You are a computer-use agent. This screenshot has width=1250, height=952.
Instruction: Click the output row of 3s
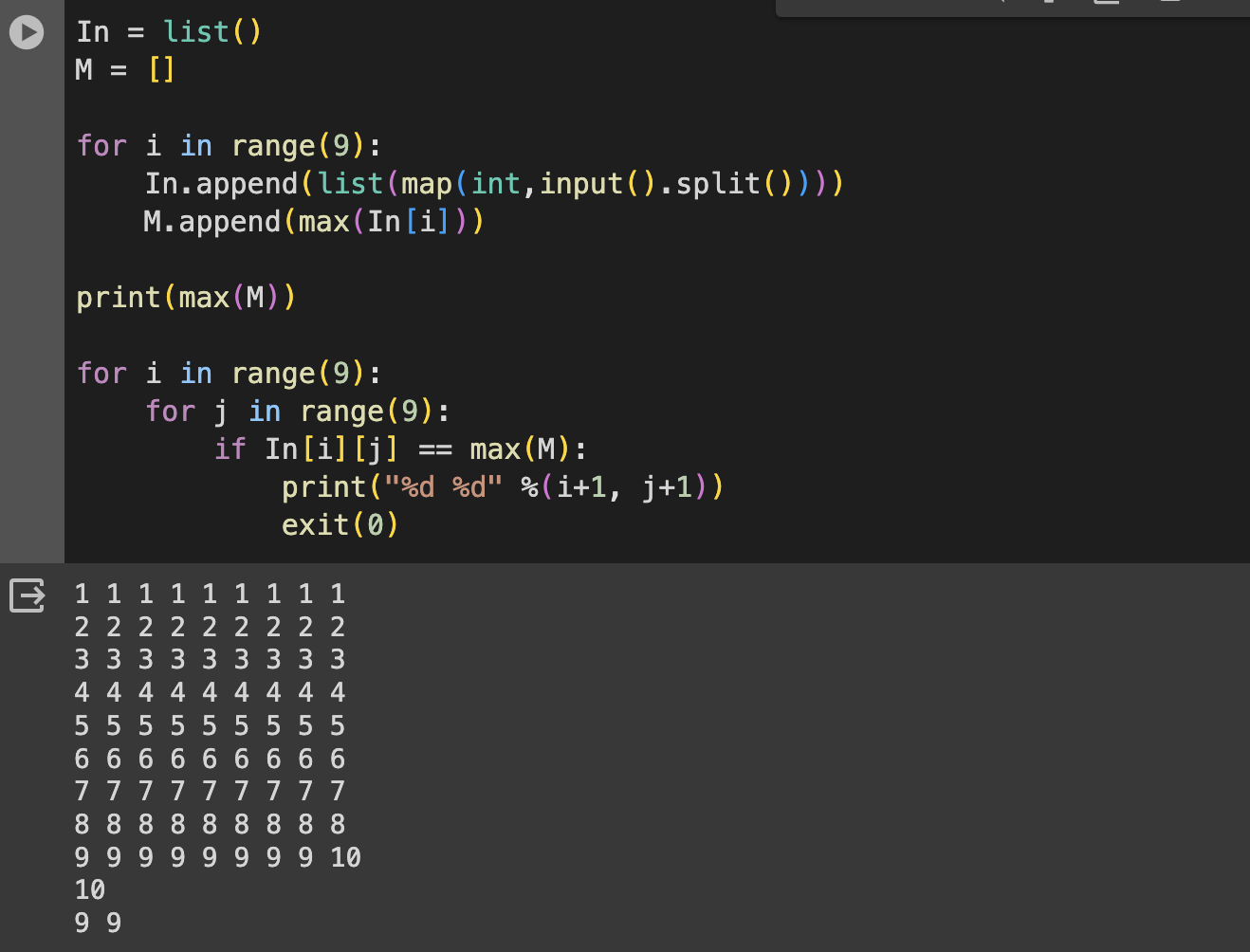[x=210, y=660]
